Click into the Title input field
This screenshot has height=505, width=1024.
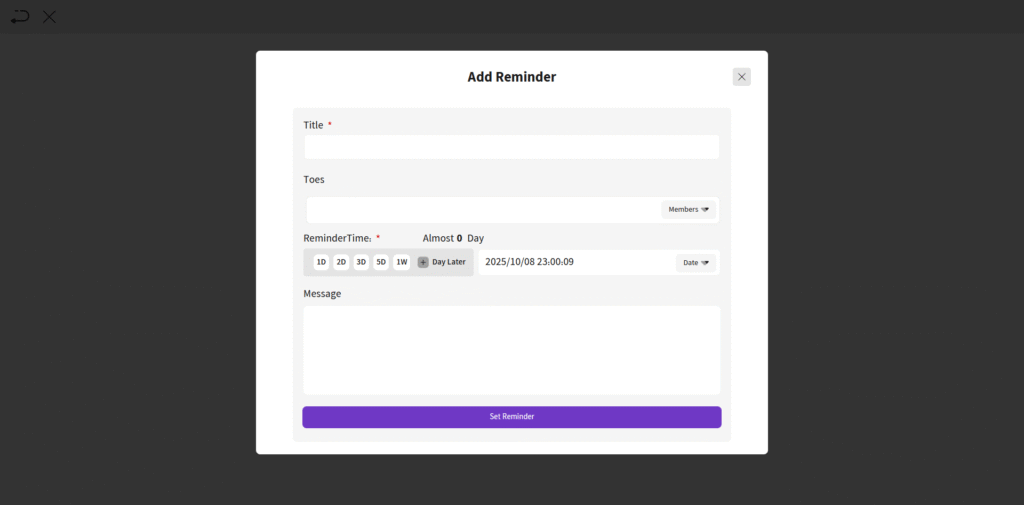click(511, 147)
